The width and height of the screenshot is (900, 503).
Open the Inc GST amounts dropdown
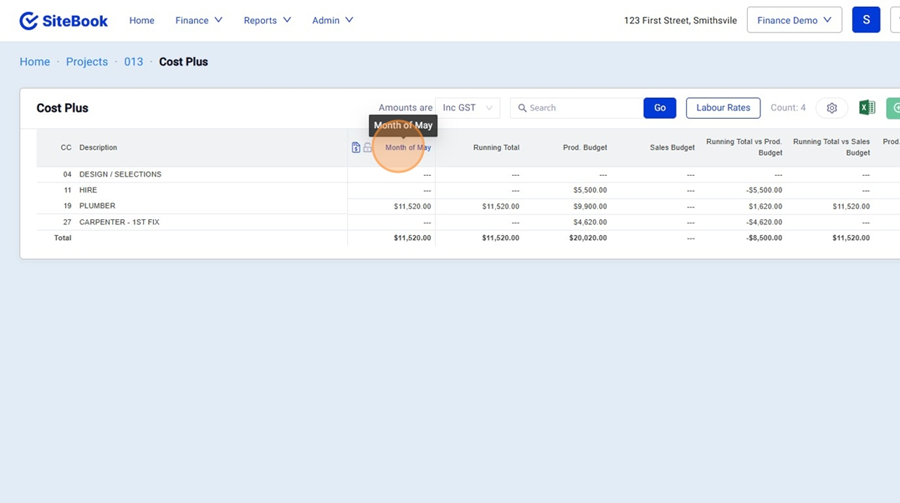468,108
